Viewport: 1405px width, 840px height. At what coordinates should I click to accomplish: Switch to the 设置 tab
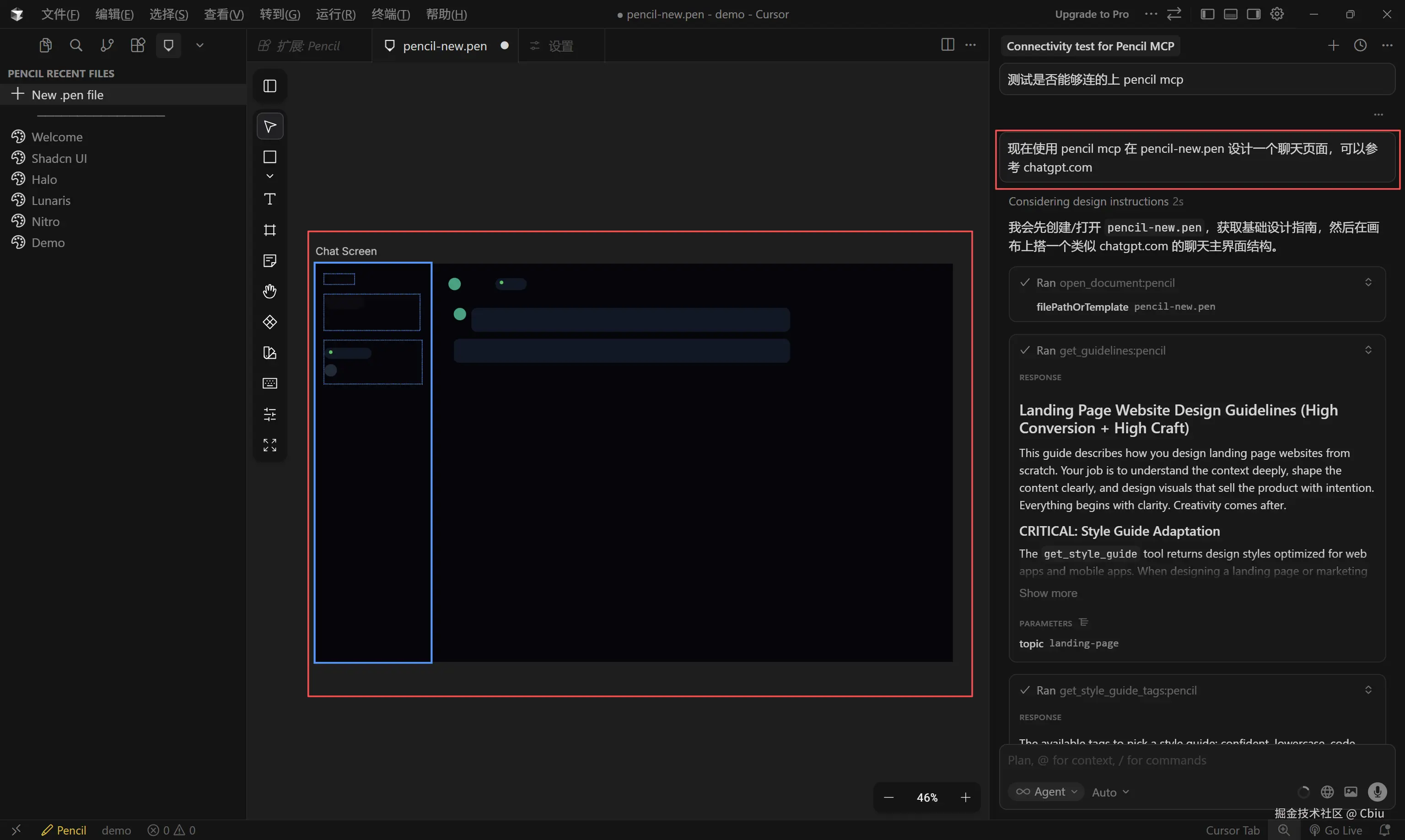click(560, 46)
